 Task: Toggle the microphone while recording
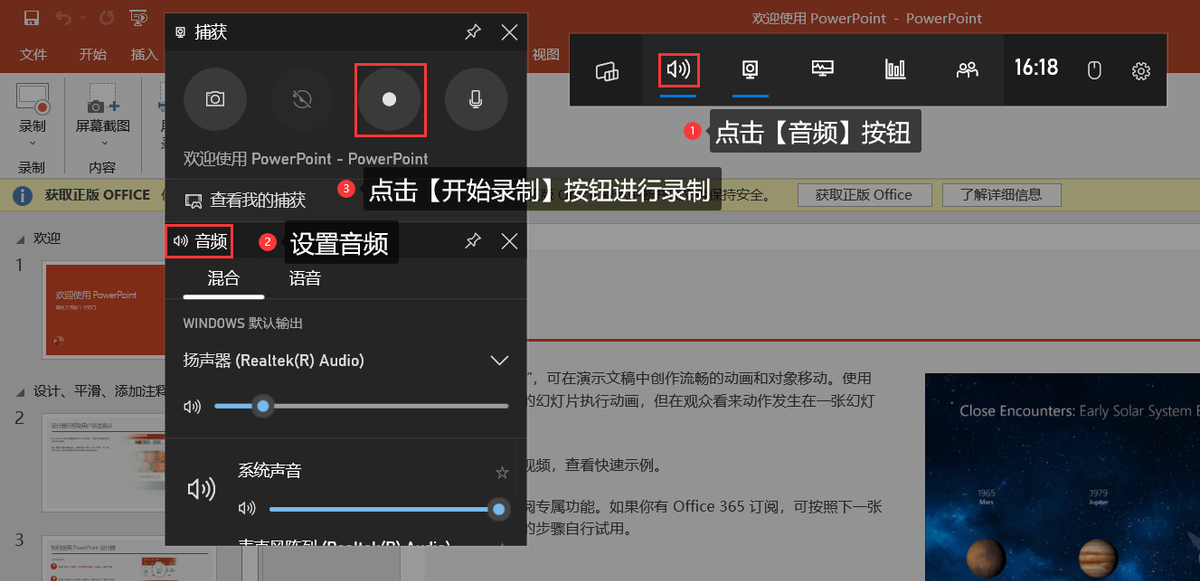(476, 99)
